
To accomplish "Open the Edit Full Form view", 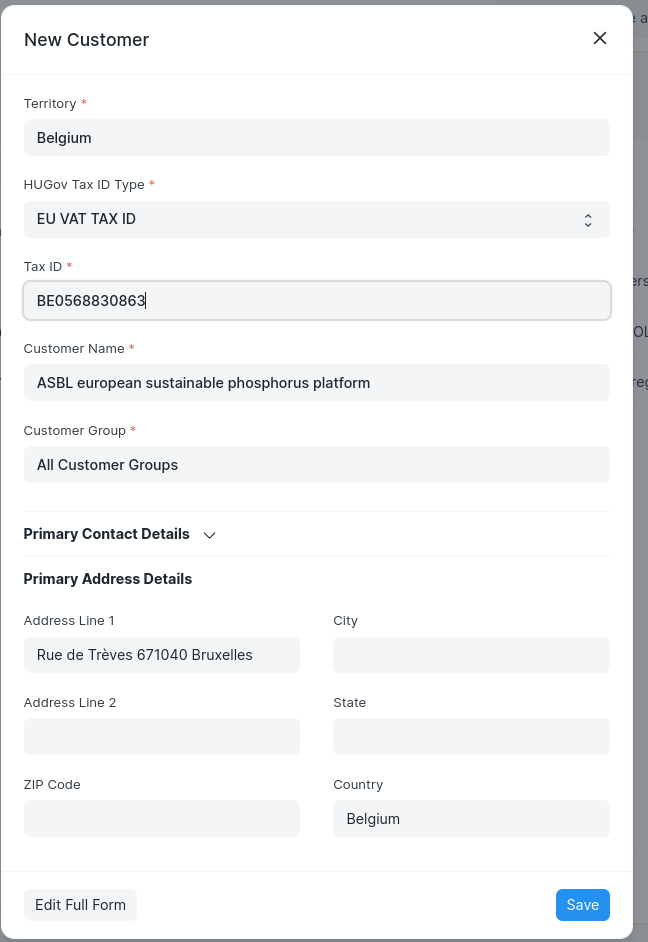I will [80, 904].
